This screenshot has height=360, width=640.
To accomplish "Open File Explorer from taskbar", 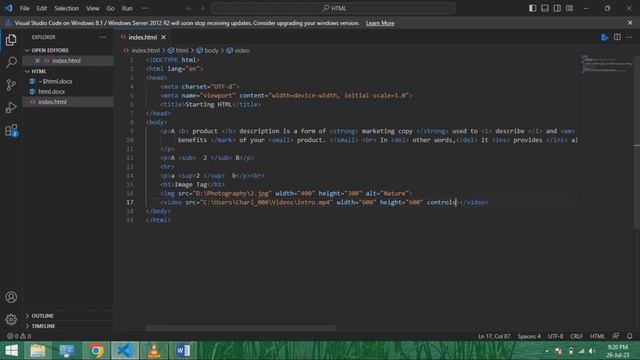I will tap(38, 350).
